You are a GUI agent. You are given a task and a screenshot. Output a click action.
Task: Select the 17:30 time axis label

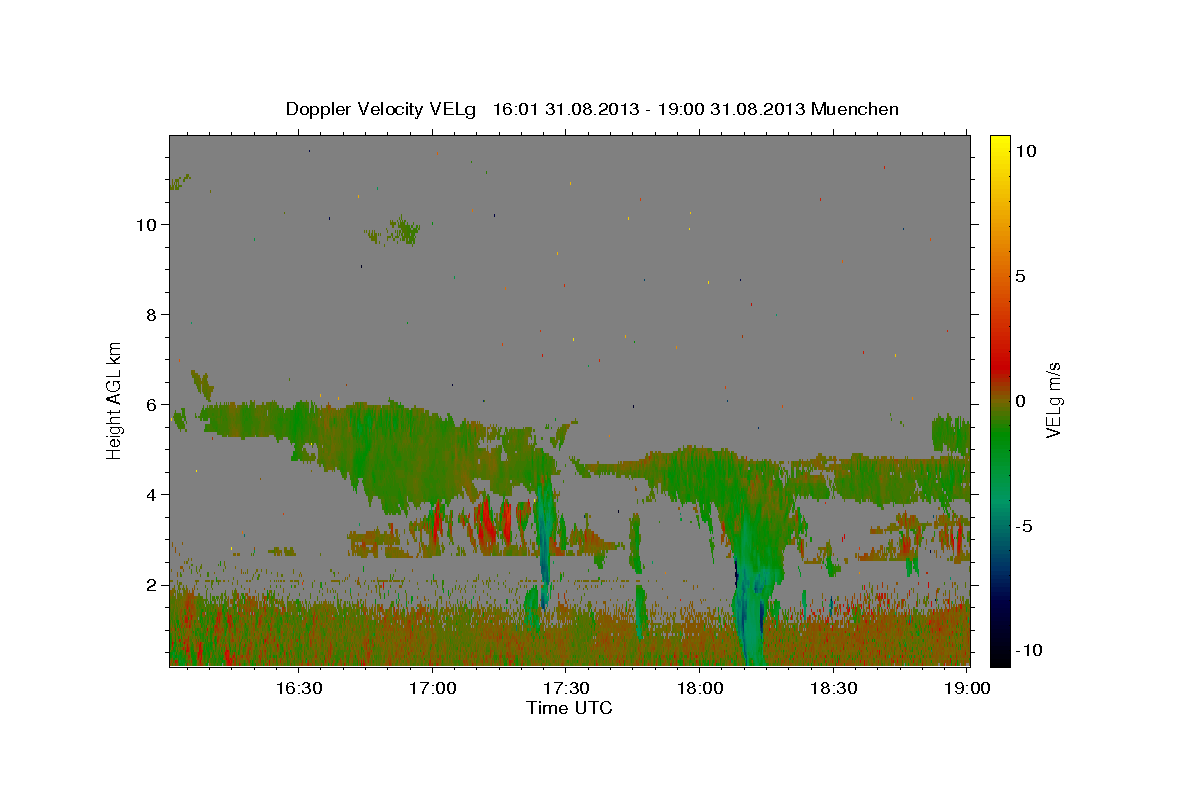[566, 688]
